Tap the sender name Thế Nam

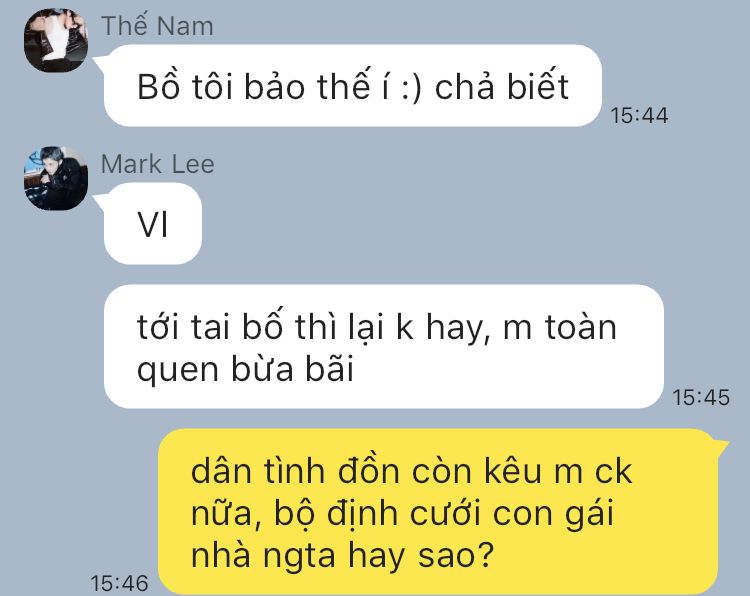[157, 25]
